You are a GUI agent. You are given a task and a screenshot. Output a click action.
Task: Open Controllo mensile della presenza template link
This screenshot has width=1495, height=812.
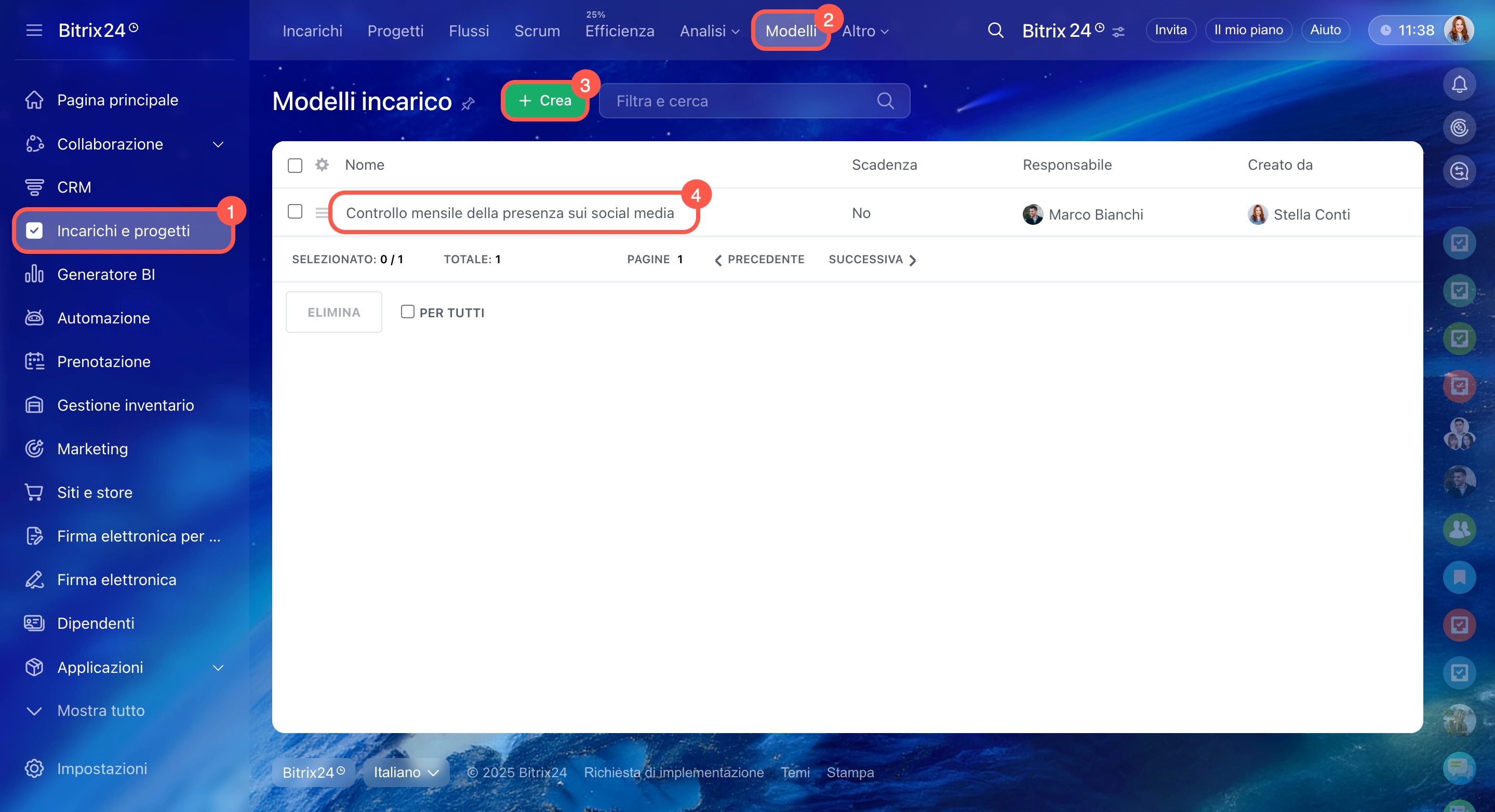click(510, 213)
